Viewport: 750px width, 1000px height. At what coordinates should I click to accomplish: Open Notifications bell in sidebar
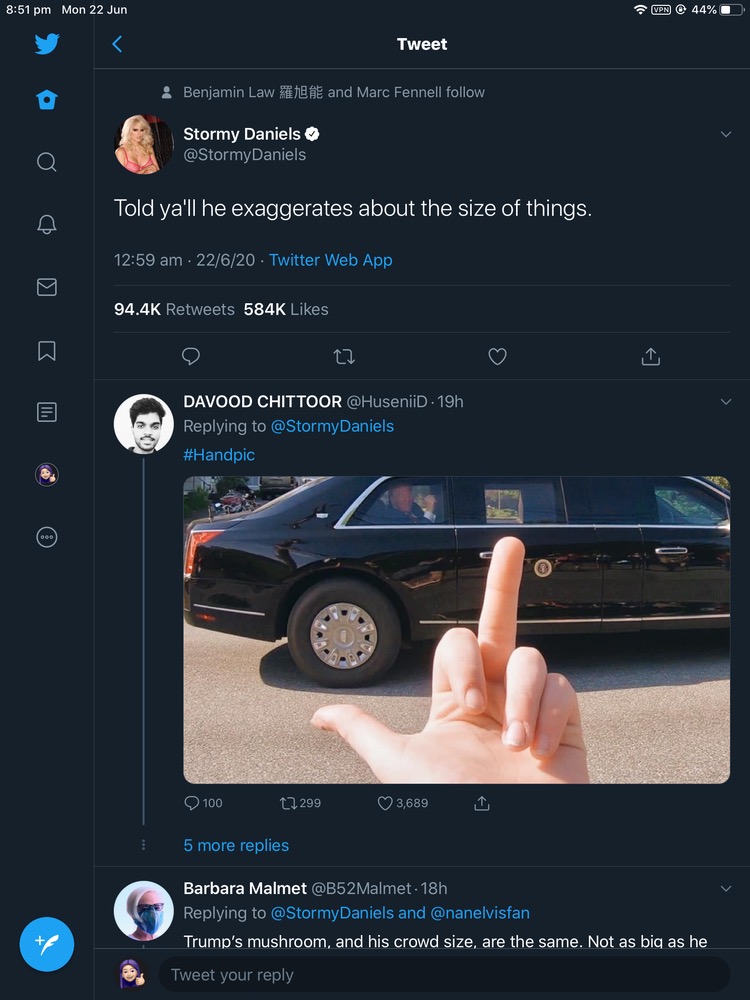pyautogui.click(x=47, y=224)
